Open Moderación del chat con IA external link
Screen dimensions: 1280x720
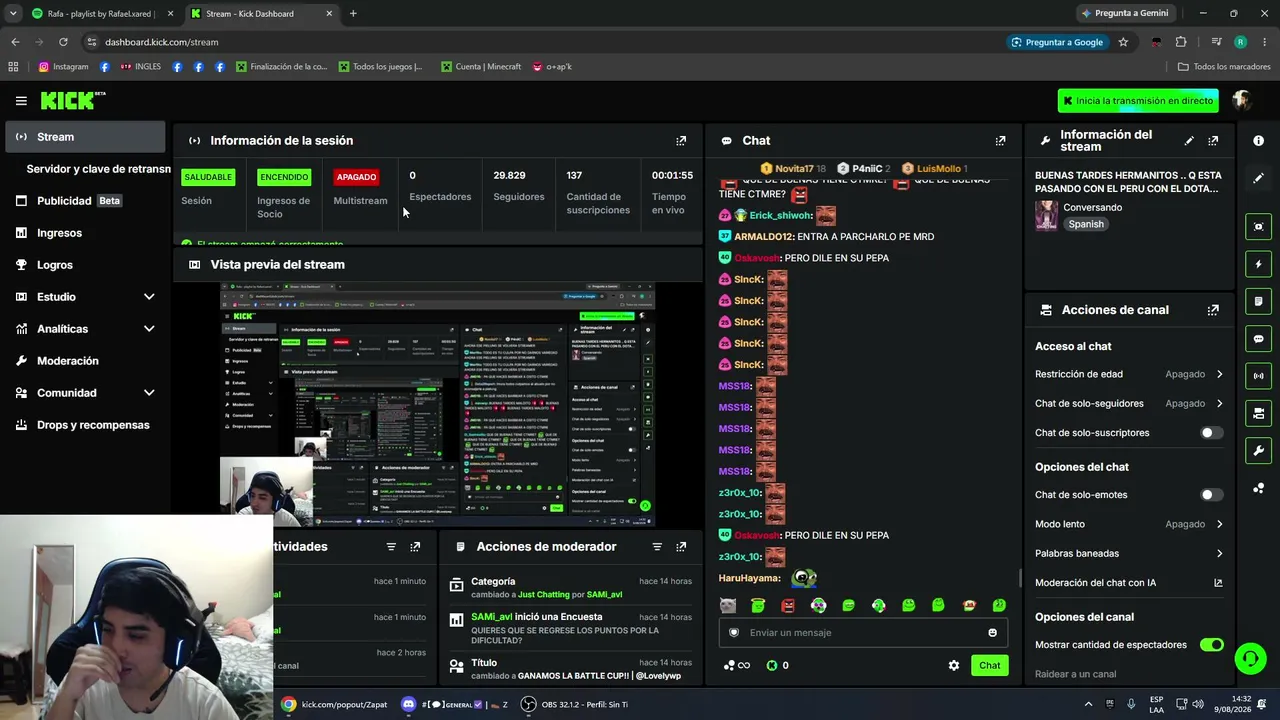pyautogui.click(x=1218, y=583)
